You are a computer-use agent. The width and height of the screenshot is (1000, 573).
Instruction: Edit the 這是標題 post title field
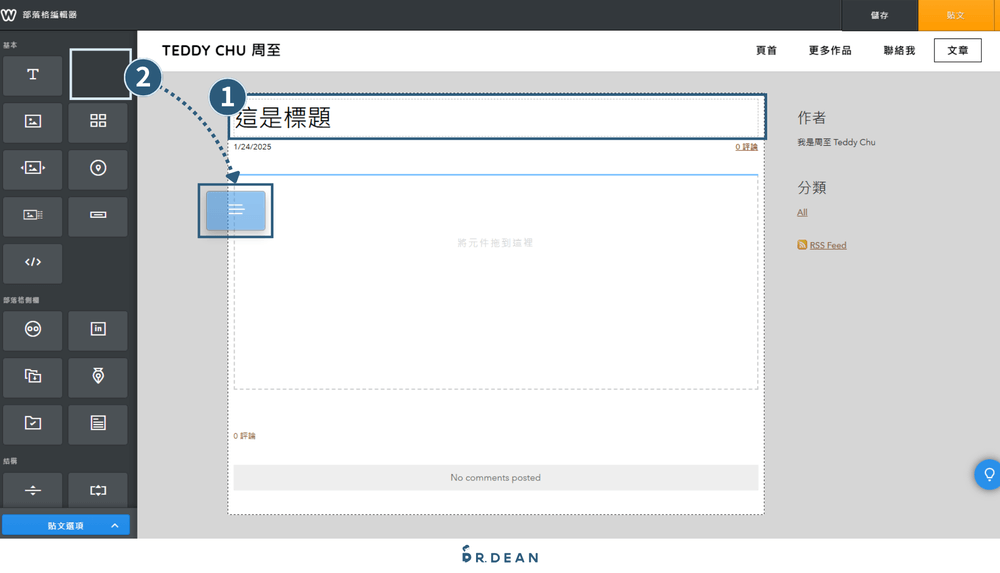pos(497,117)
